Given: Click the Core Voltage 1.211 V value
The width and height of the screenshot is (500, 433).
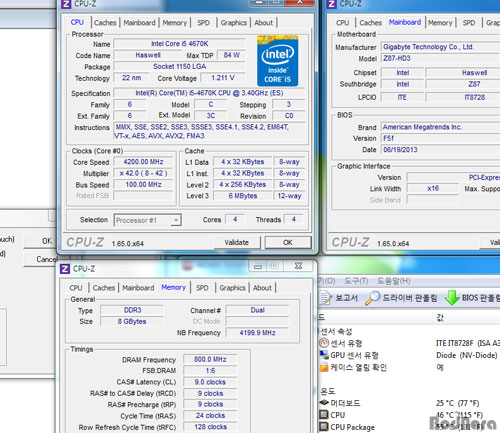Looking at the screenshot, I should [223, 78].
